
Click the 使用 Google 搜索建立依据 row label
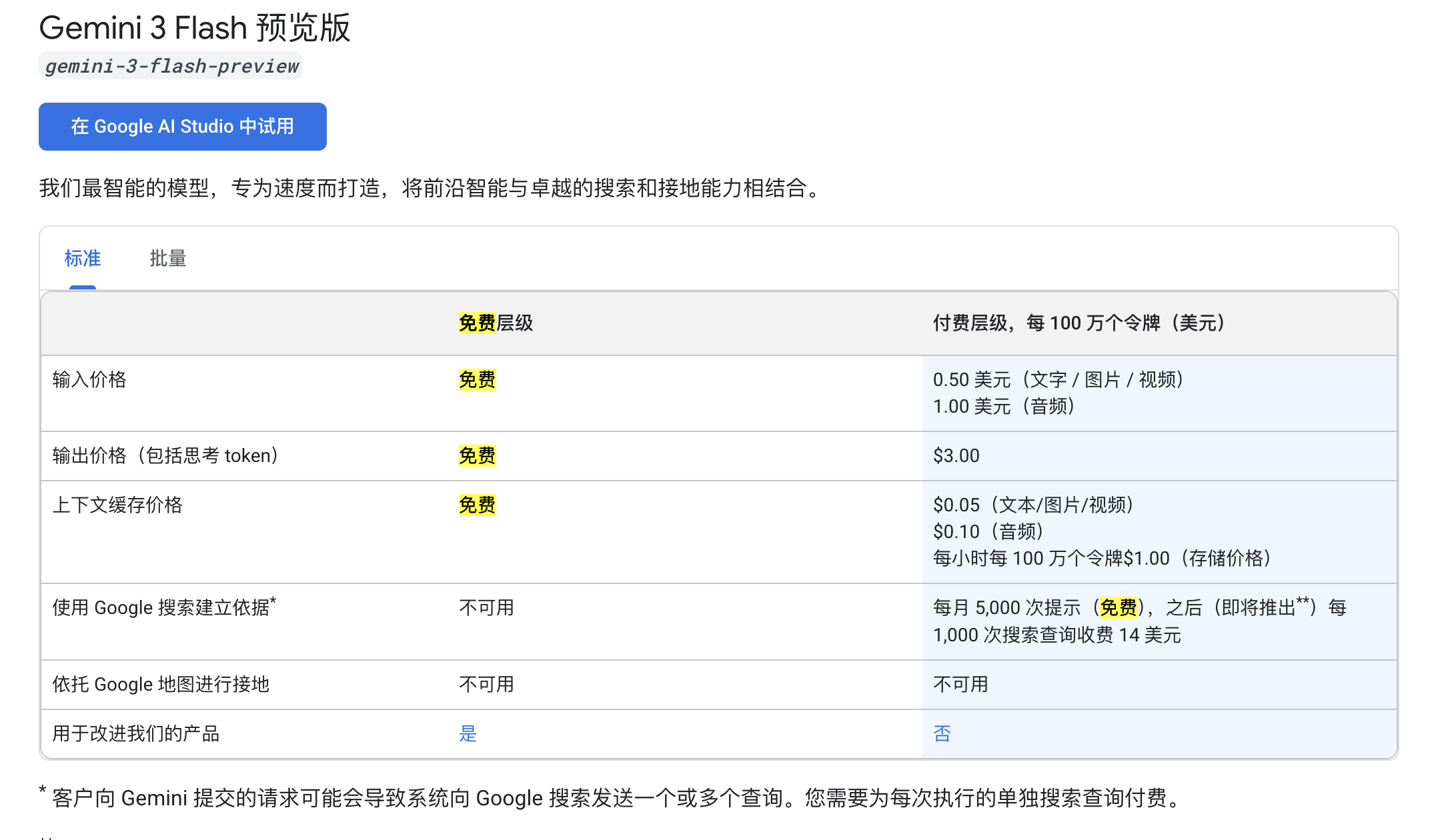[x=164, y=607]
